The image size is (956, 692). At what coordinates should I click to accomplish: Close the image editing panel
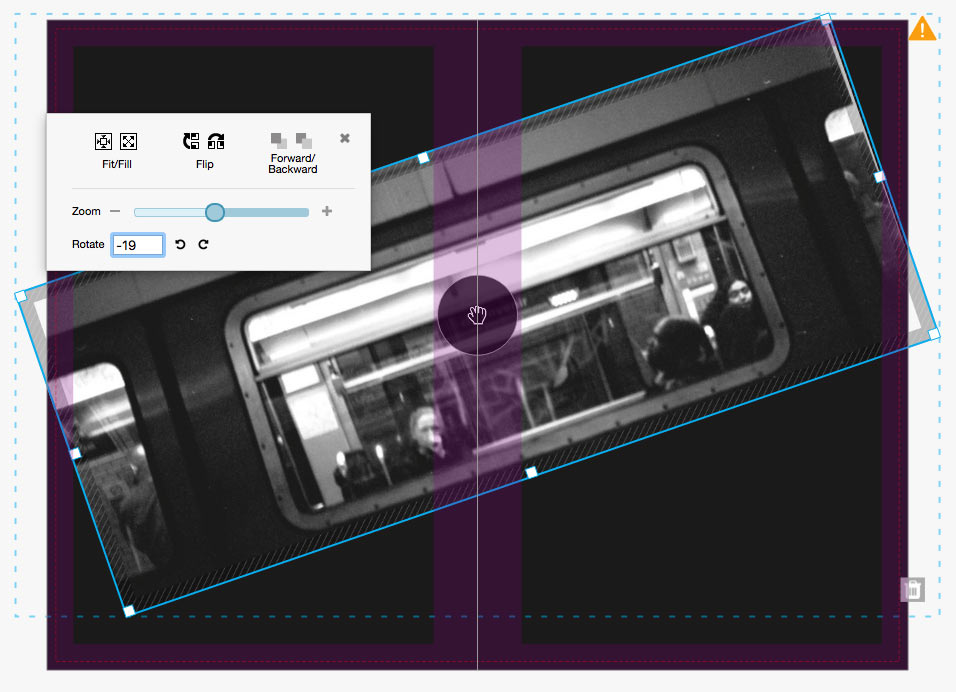point(344,138)
